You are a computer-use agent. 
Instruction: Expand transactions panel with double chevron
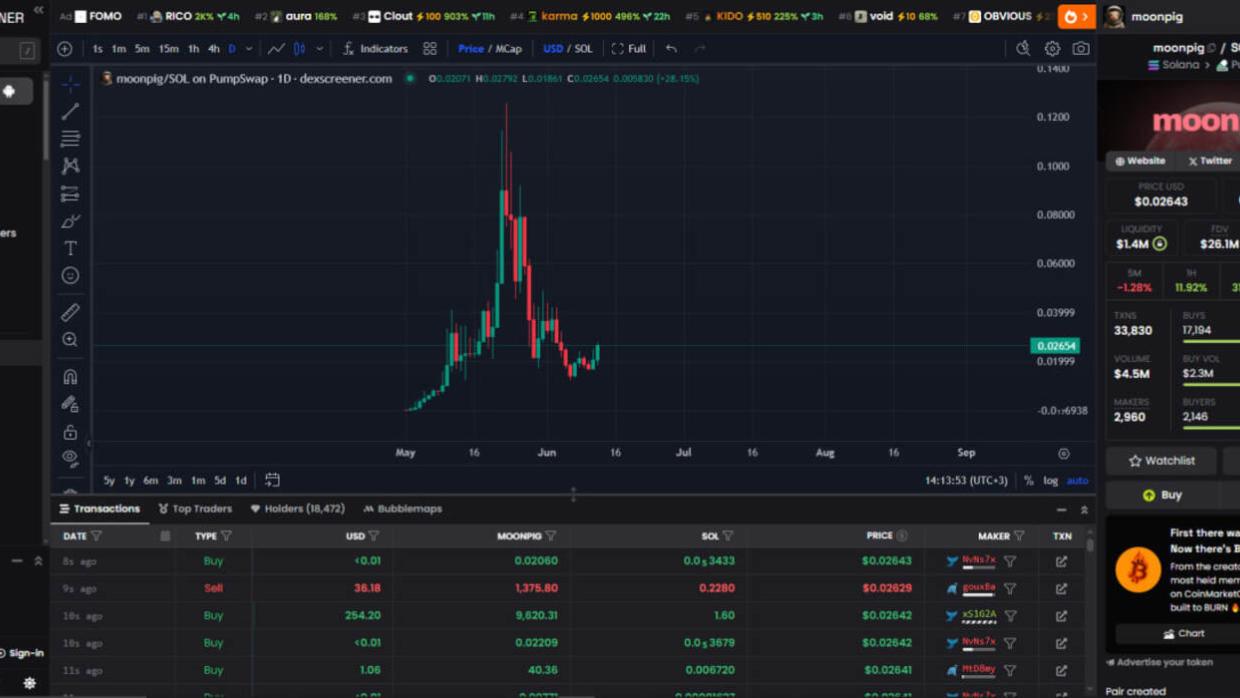[1084, 510]
